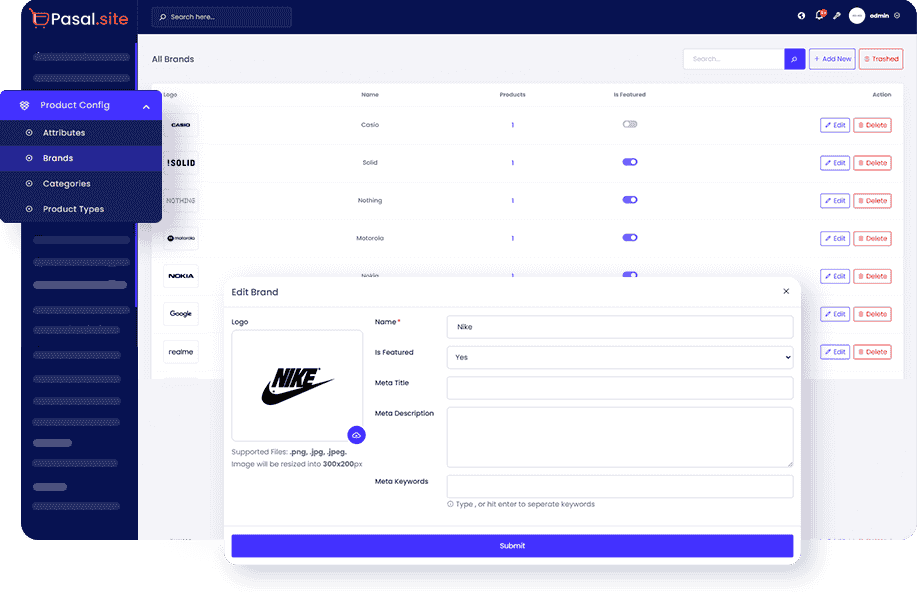Click the Product Config layers icon
The height and width of the screenshot is (592, 917).
[24, 105]
